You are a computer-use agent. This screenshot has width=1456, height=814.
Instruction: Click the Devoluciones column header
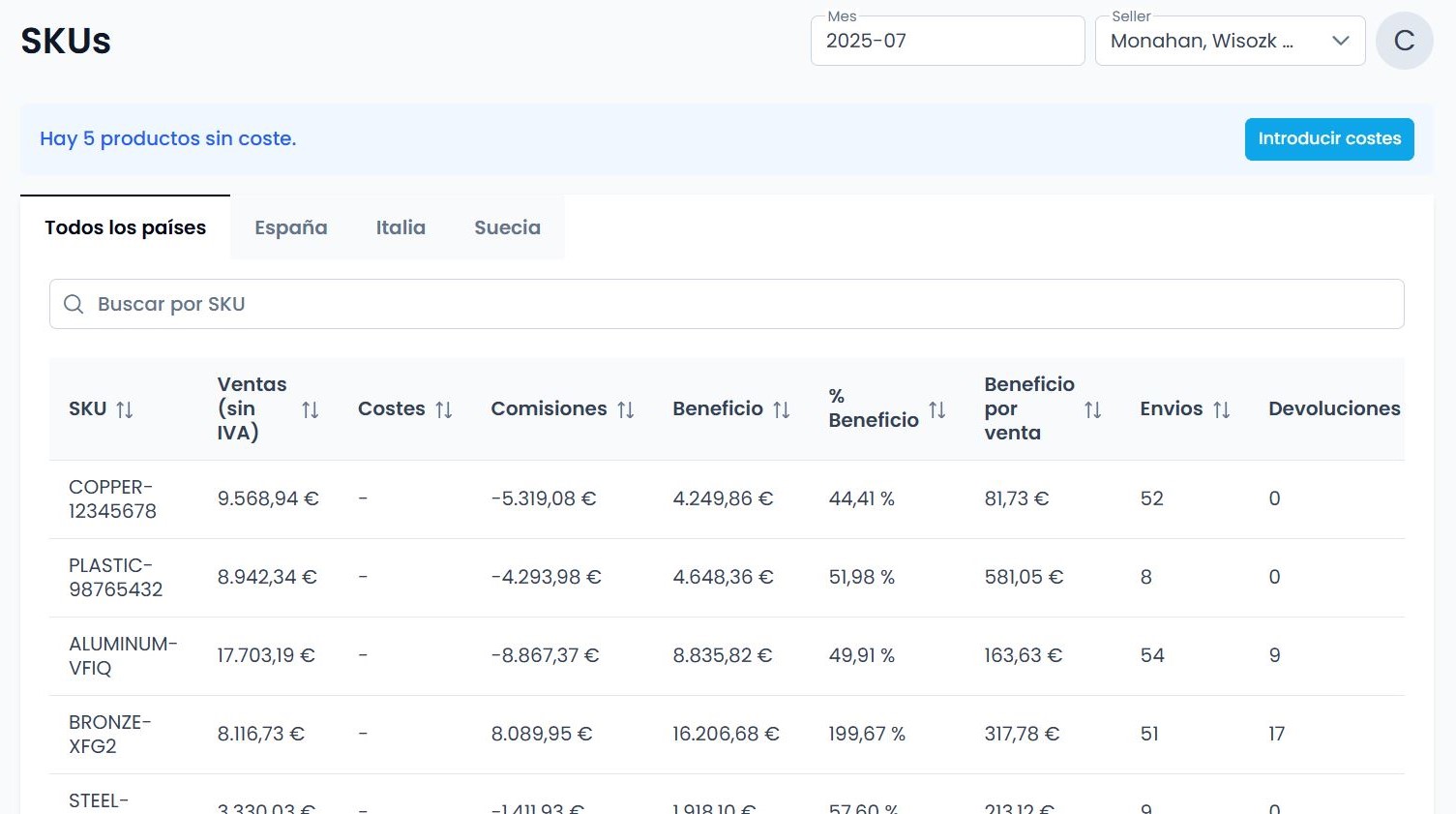coord(1334,408)
